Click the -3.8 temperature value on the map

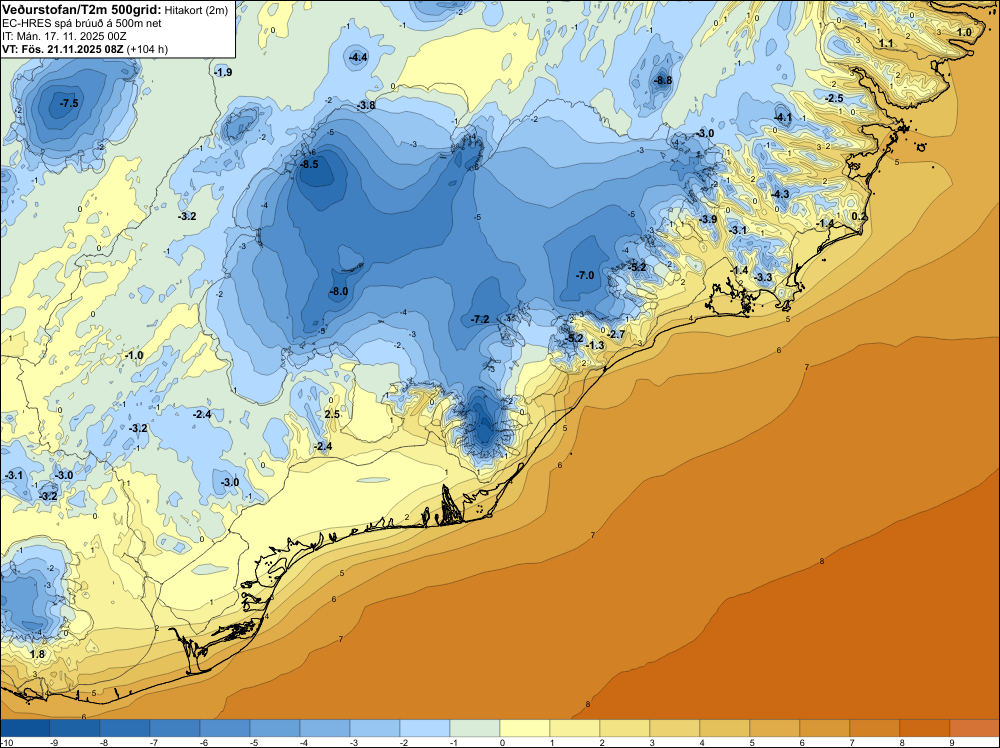tap(366, 105)
